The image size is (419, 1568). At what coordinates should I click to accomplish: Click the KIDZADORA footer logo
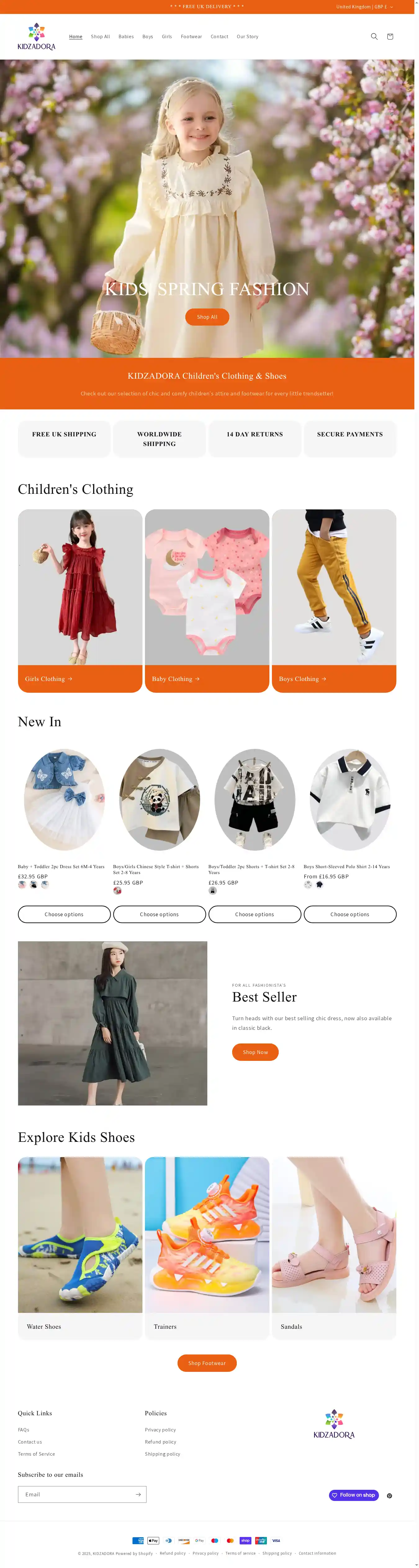click(334, 1424)
